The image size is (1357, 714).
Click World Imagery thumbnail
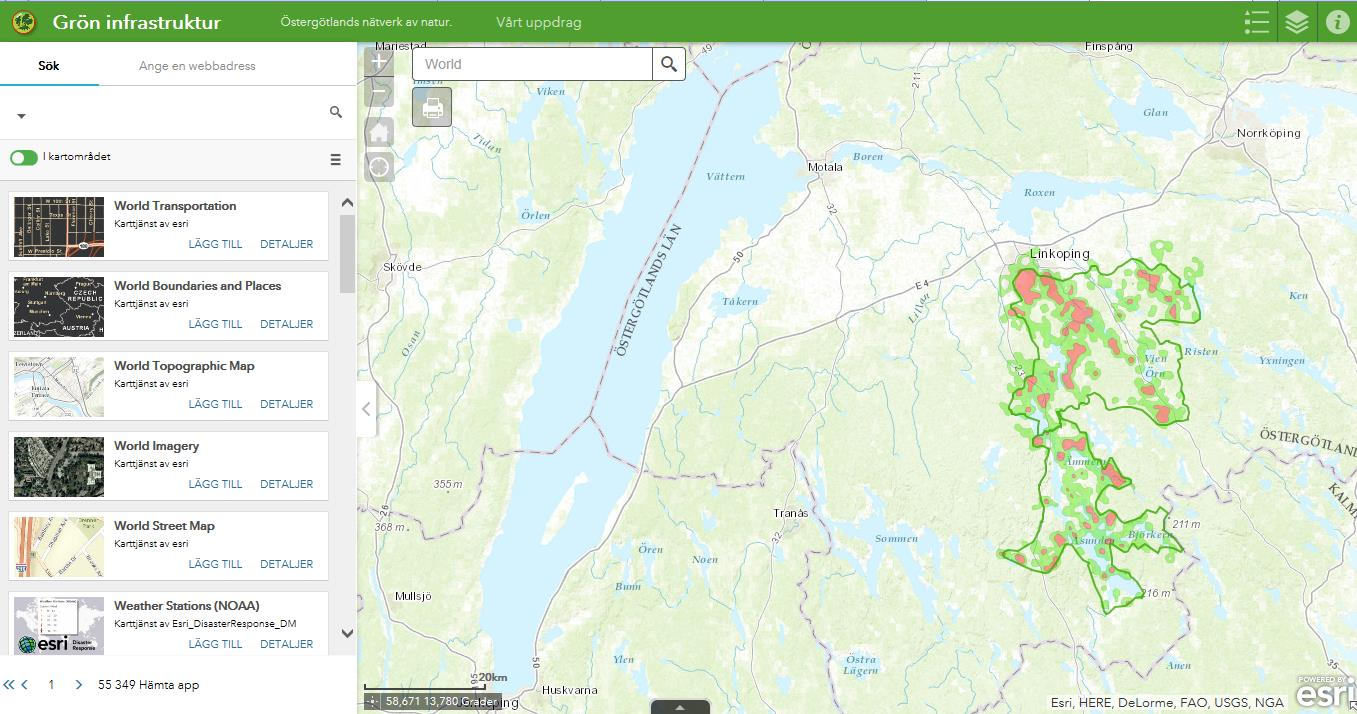pos(59,467)
